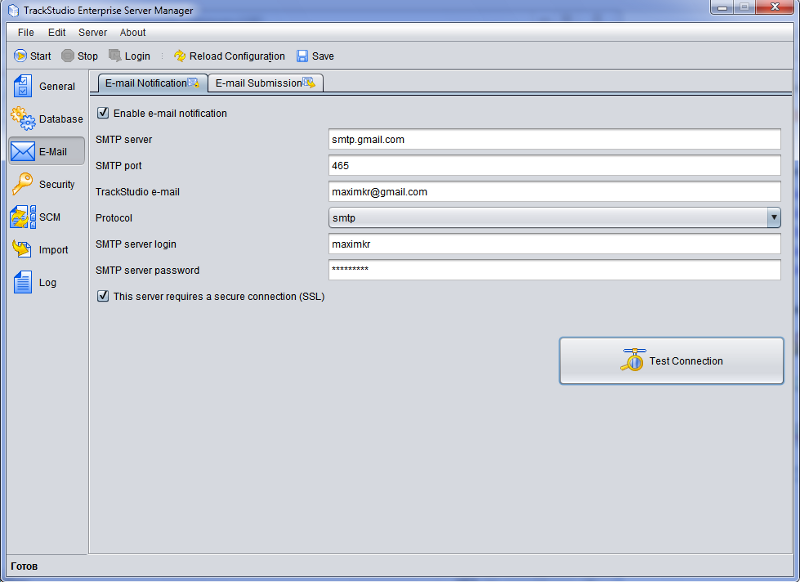Uncheck the secure connection (SSL) checkbox
Viewport: 800px width, 582px height.
103,296
